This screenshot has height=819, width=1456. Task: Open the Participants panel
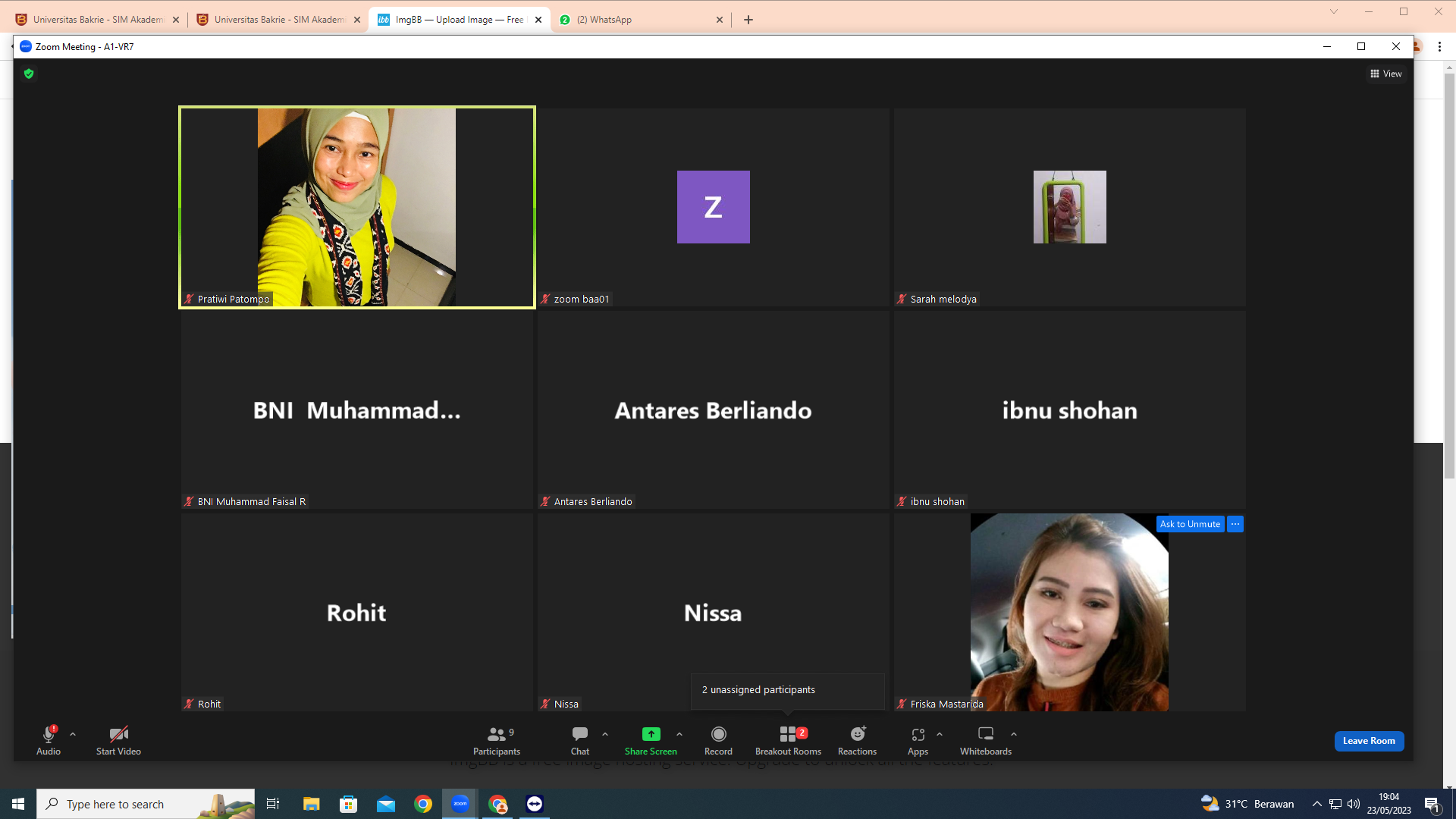[x=497, y=739]
